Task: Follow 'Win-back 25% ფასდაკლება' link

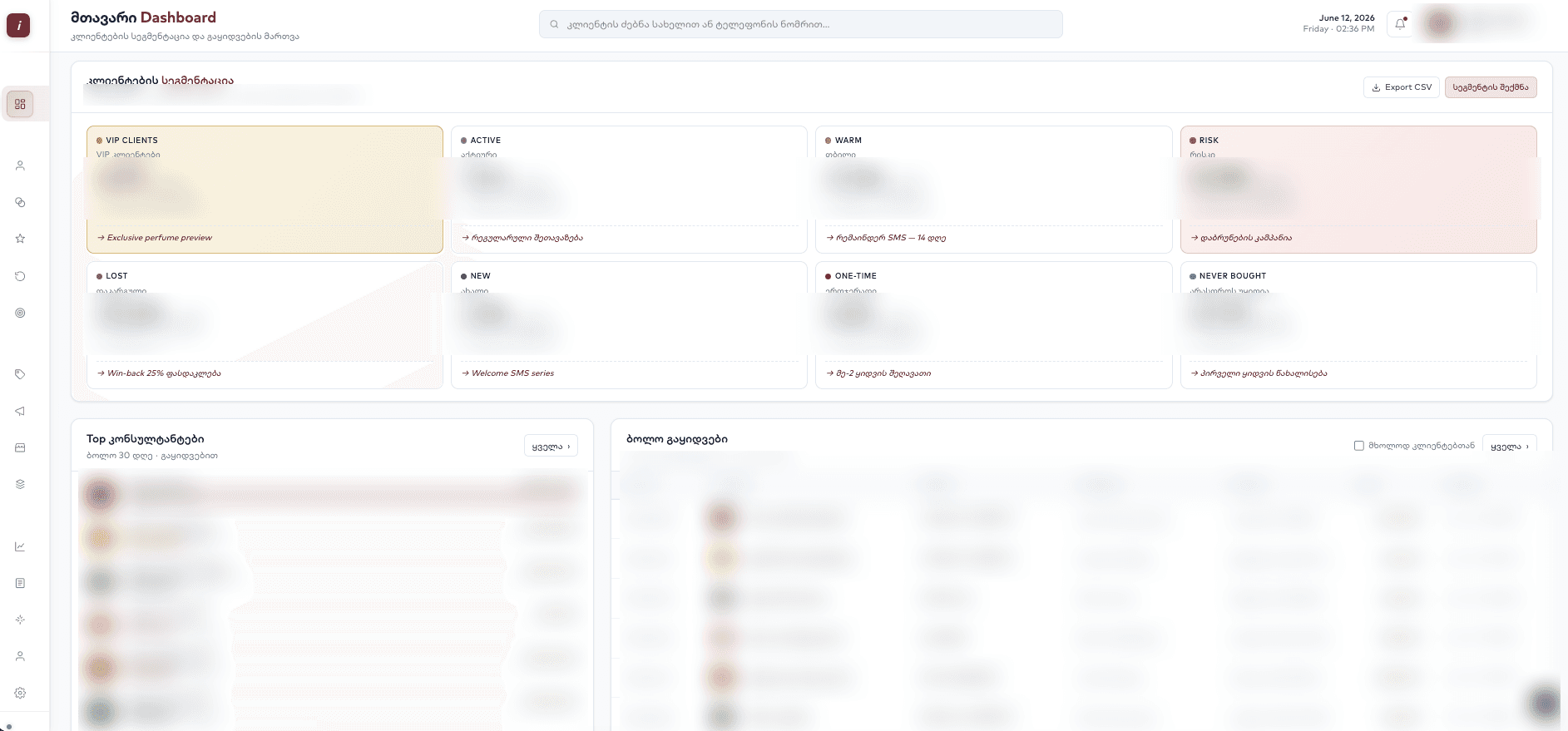Action: 159,373
